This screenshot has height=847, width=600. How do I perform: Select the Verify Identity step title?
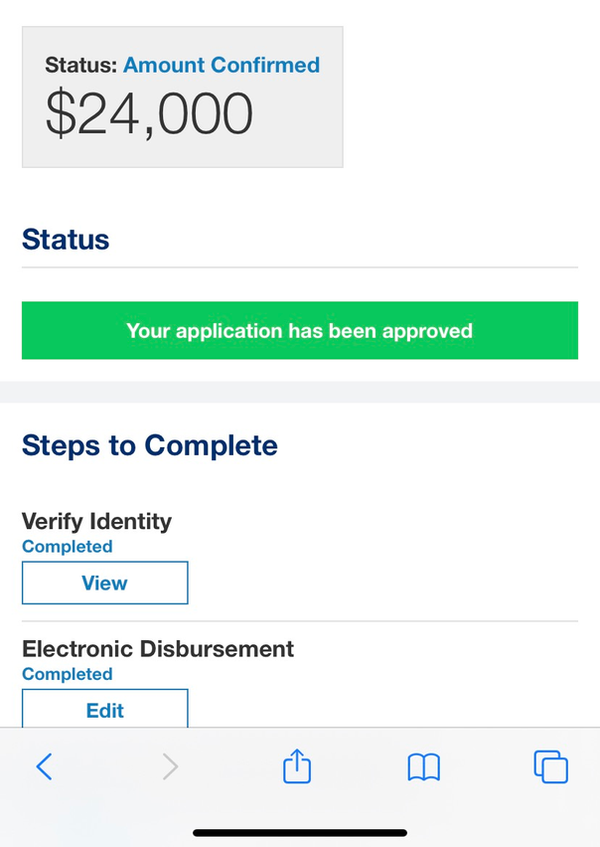pos(97,521)
